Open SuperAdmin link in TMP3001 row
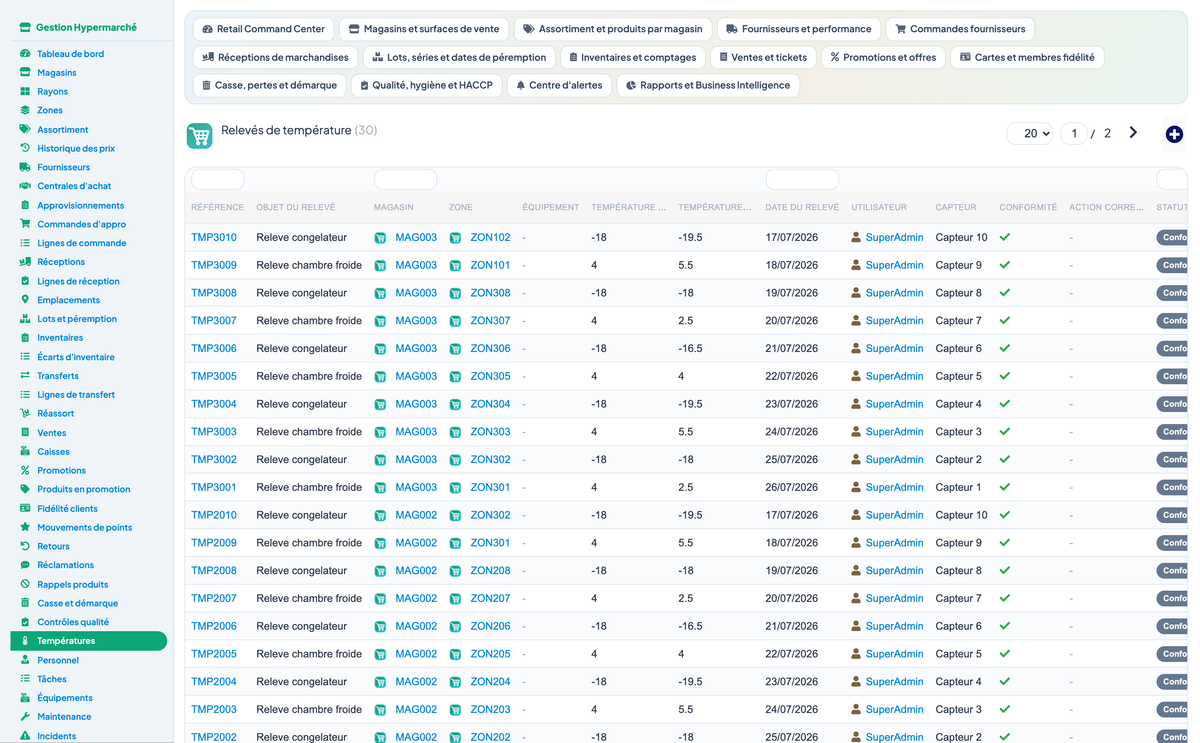 (894, 488)
